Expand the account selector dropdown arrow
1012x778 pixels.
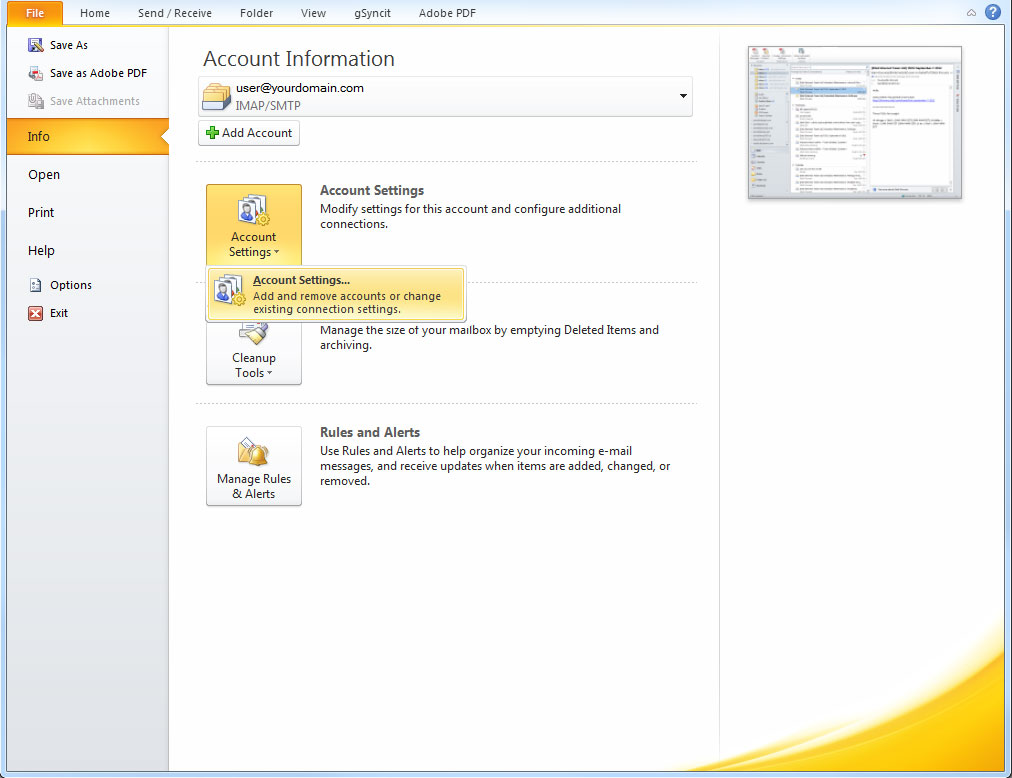[683, 96]
